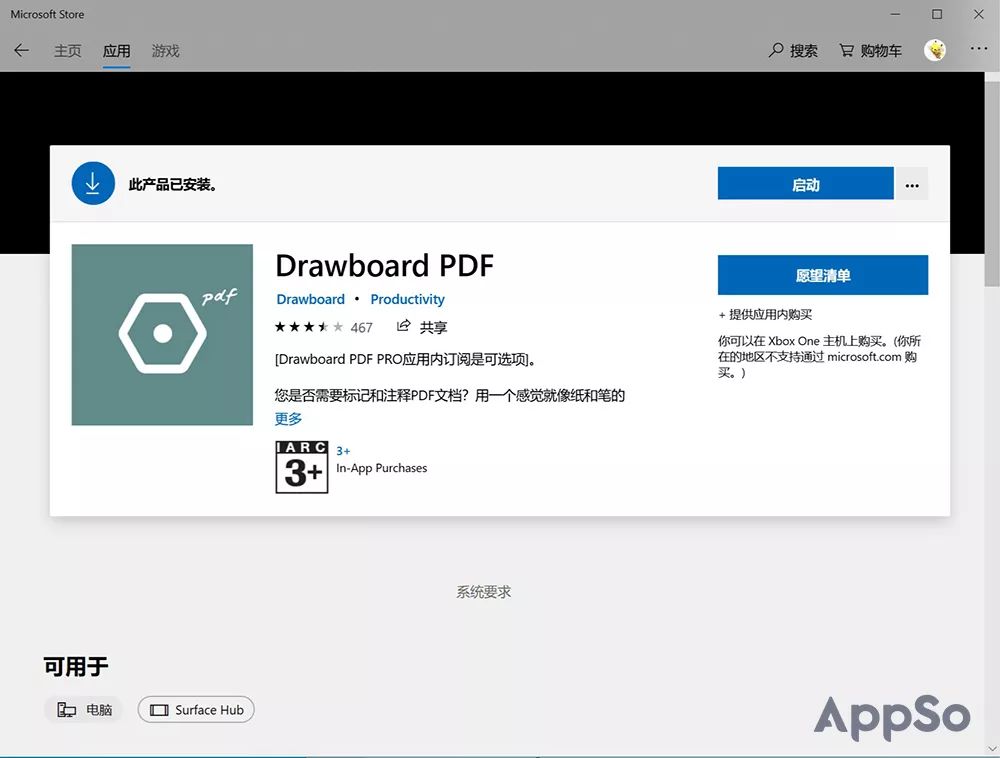Maximize the Microsoft Store window
Viewport: 1000px width, 758px height.
tap(937, 14)
